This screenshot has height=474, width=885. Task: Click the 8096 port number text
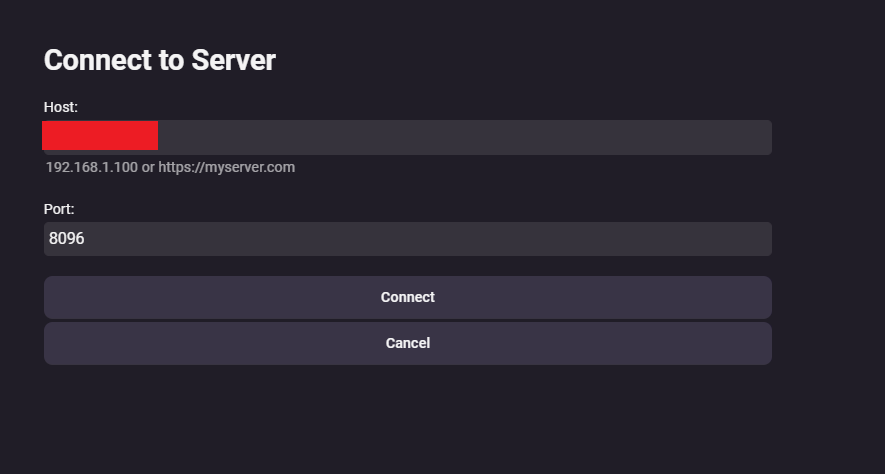click(66, 239)
